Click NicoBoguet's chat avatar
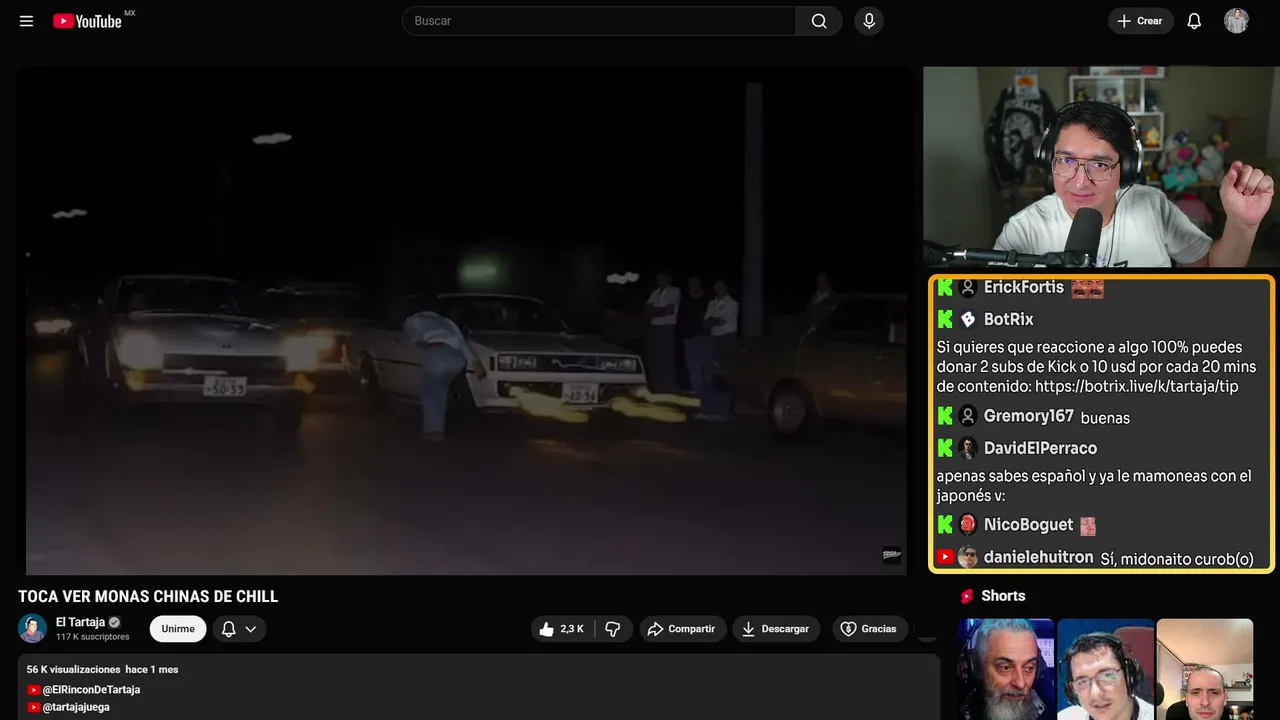The image size is (1280, 720). coord(968,524)
